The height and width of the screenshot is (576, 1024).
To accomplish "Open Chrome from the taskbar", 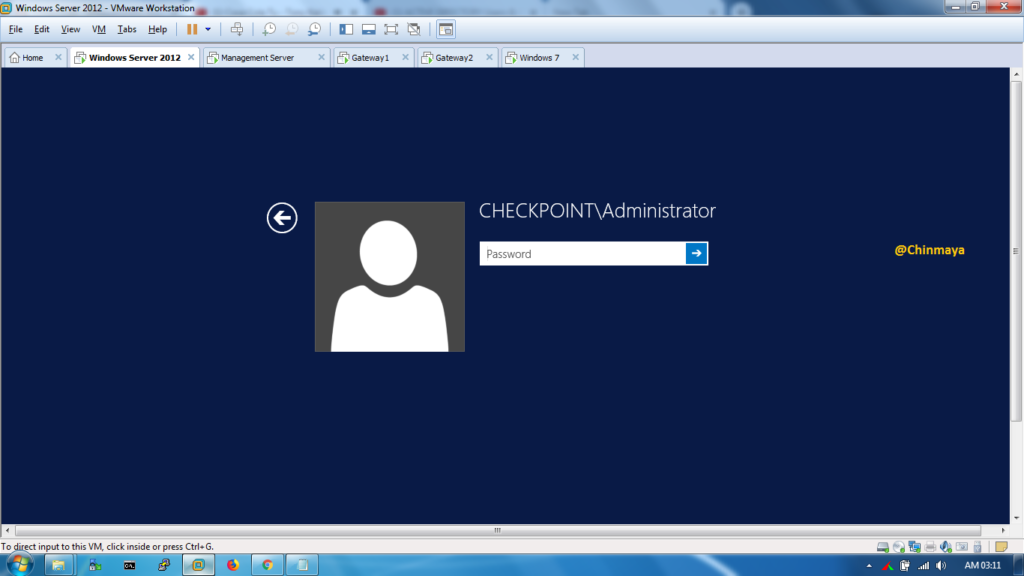I will click(267, 565).
